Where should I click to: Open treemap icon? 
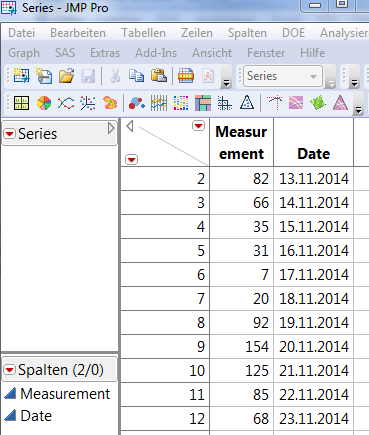click(x=203, y=103)
